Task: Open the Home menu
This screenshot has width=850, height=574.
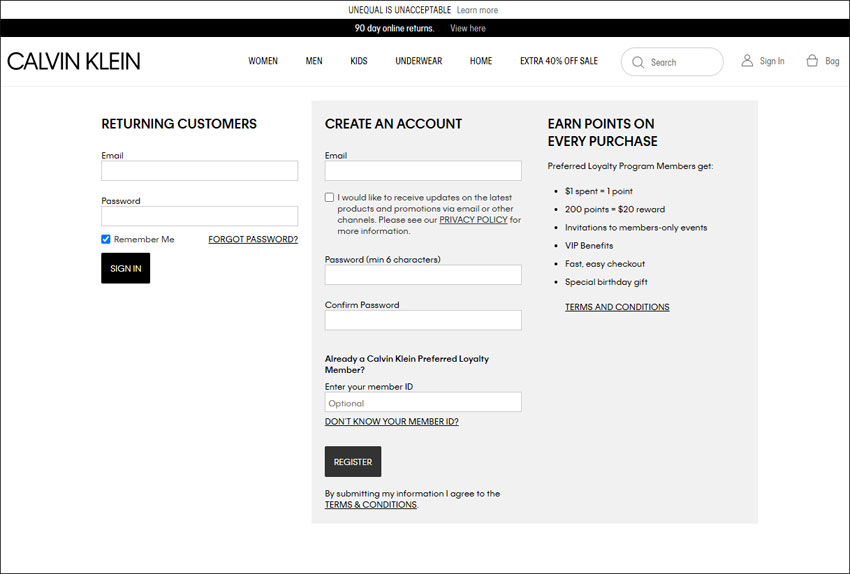Action: tap(481, 61)
